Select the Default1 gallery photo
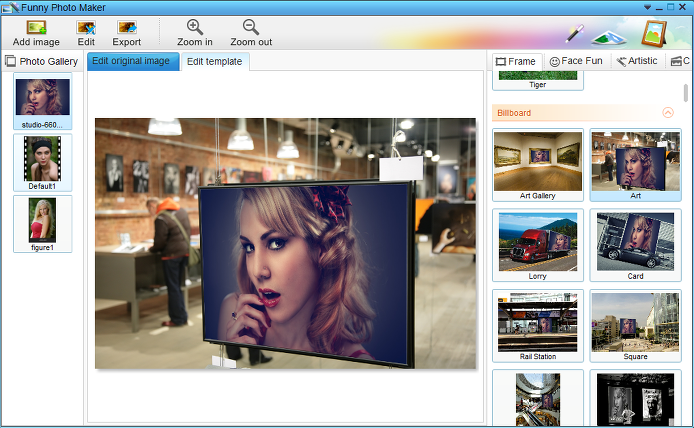This screenshot has height=428, width=694. 42,162
